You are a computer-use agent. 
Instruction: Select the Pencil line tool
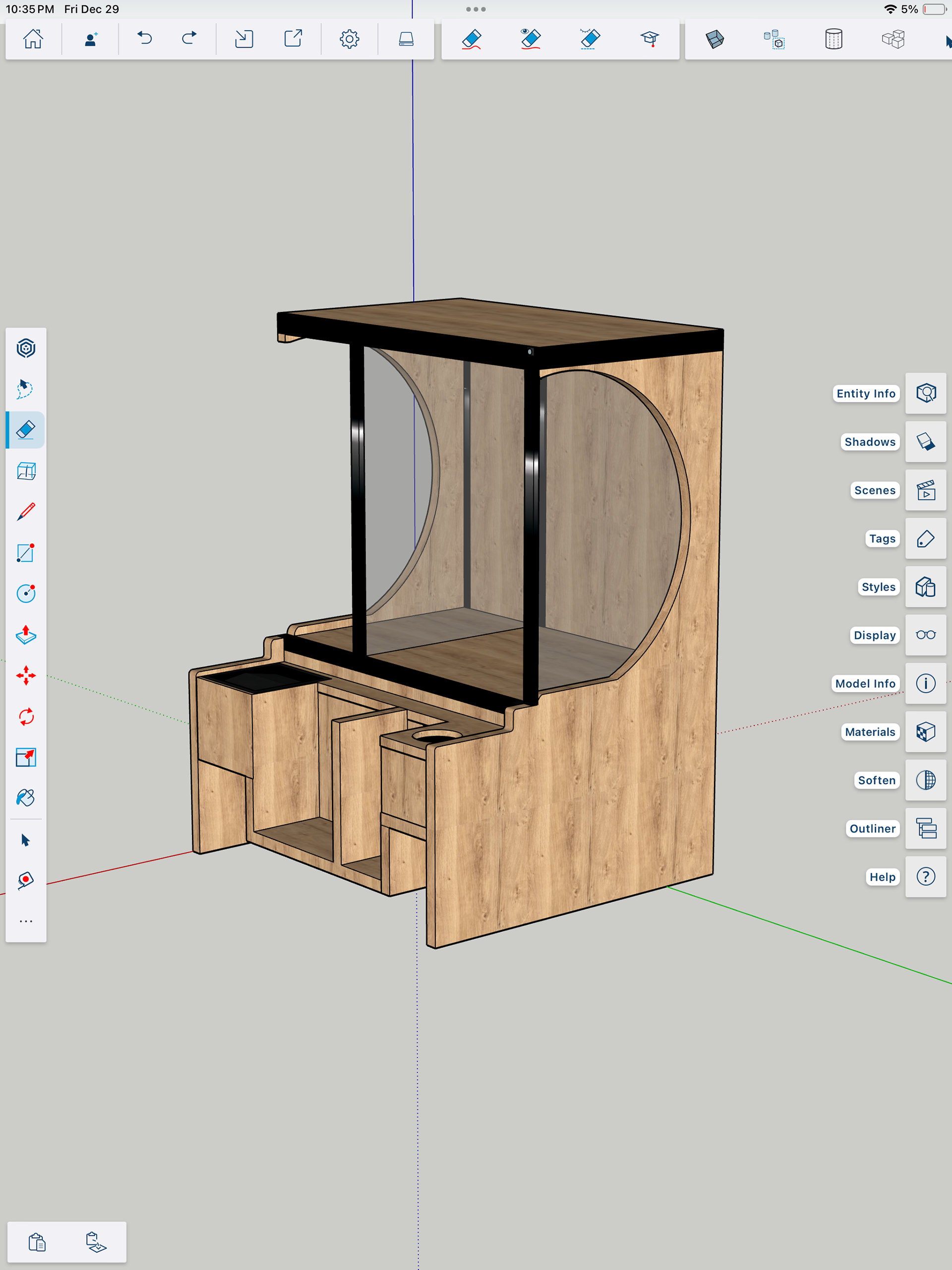tap(26, 511)
